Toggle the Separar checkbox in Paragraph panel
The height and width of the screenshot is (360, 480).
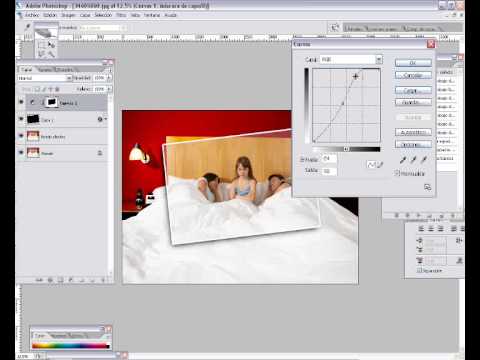point(420,270)
